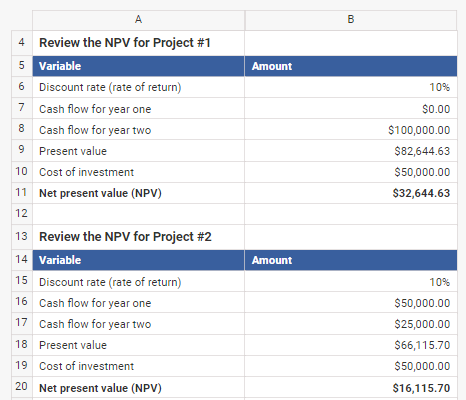The width and height of the screenshot is (466, 400).
Task: Select row 16 header
Action: tap(22, 302)
